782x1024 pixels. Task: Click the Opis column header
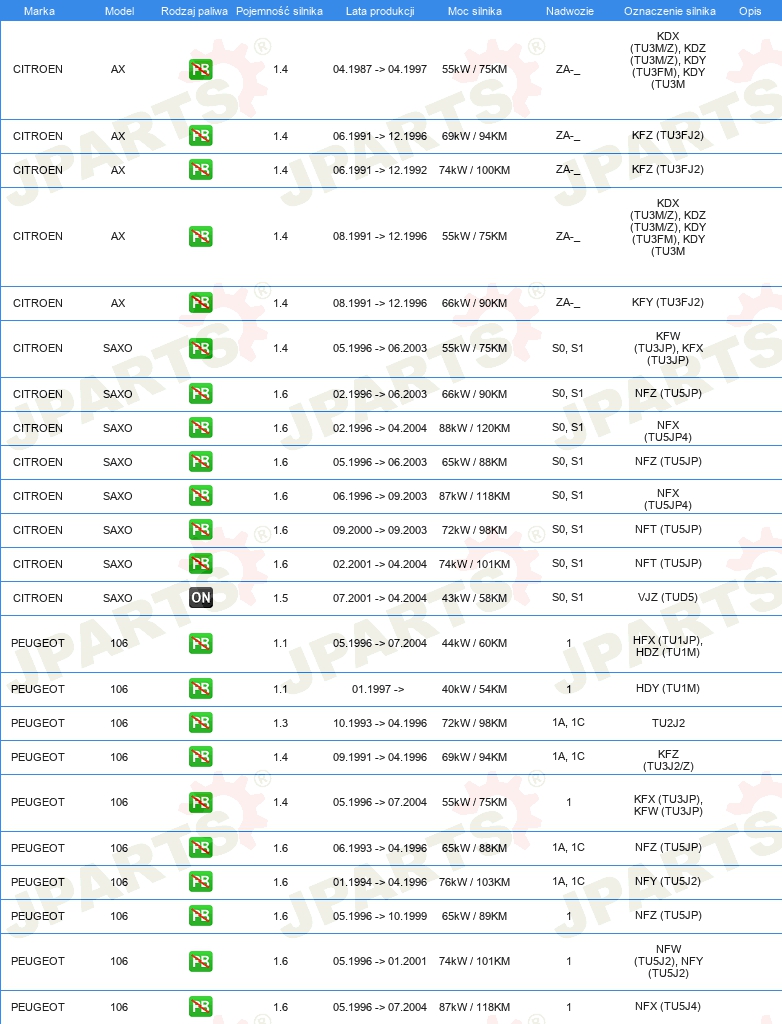coord(750,11)
